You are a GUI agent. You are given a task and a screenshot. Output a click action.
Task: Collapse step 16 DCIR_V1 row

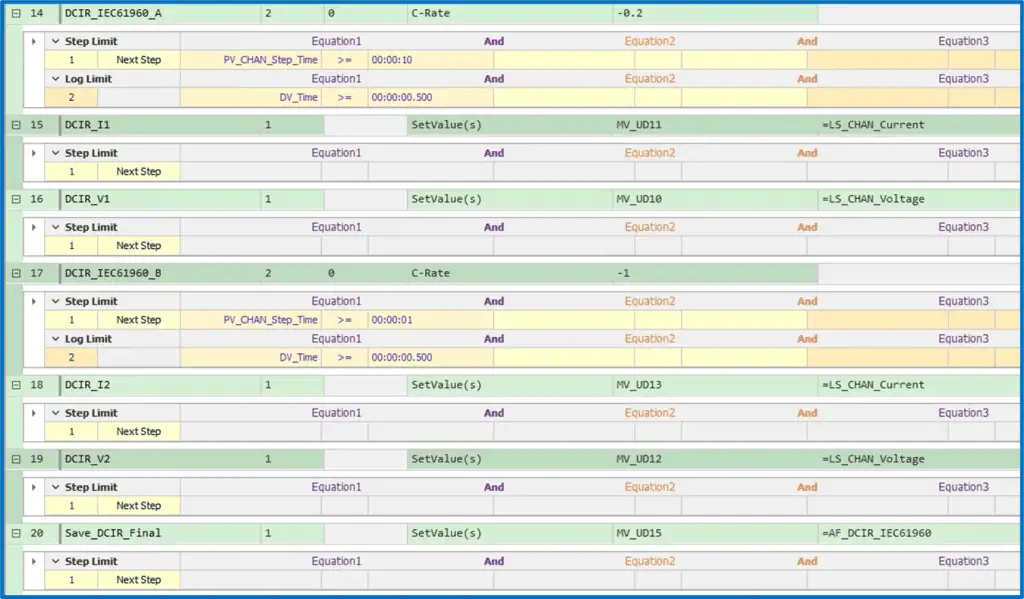coord(16,199)
